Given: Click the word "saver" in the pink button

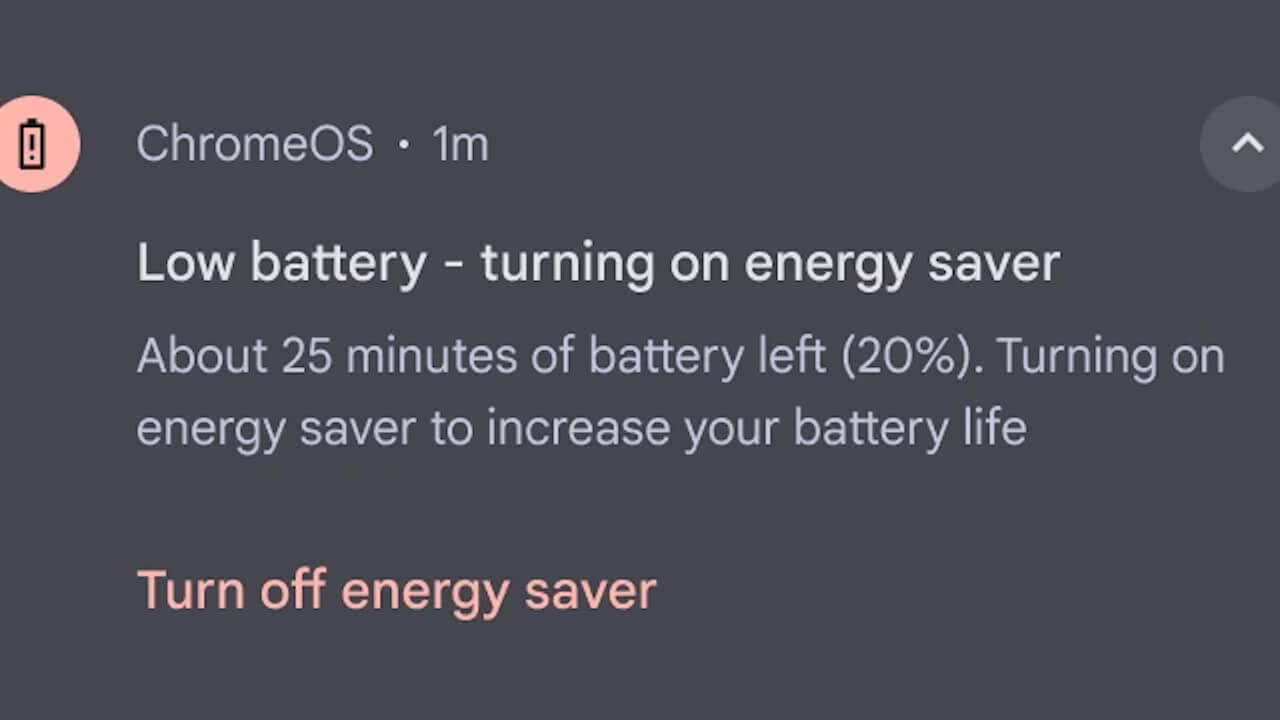Looking at the screenshot, I should [590, 590].
